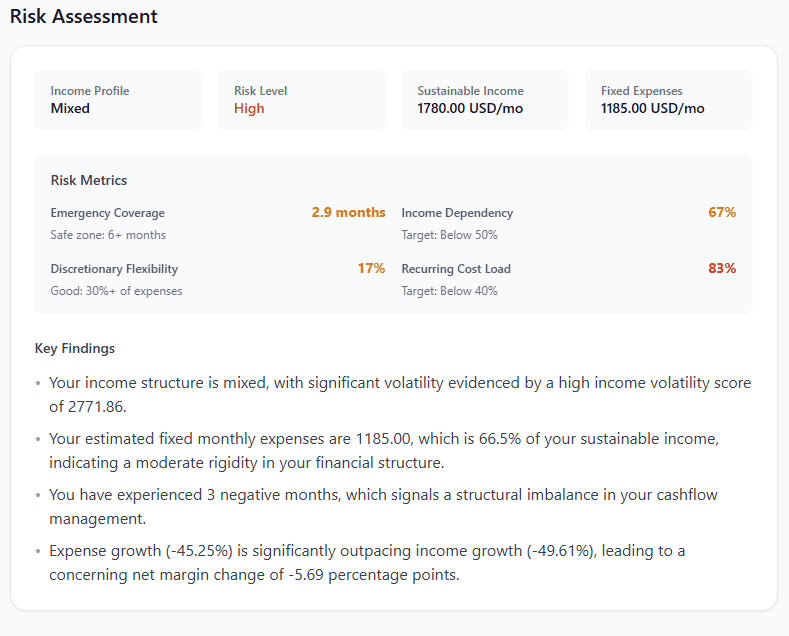Select the Income Profile Mixed card
The height and width of the screenshot is (636, 789).
[x=118, y=100]
